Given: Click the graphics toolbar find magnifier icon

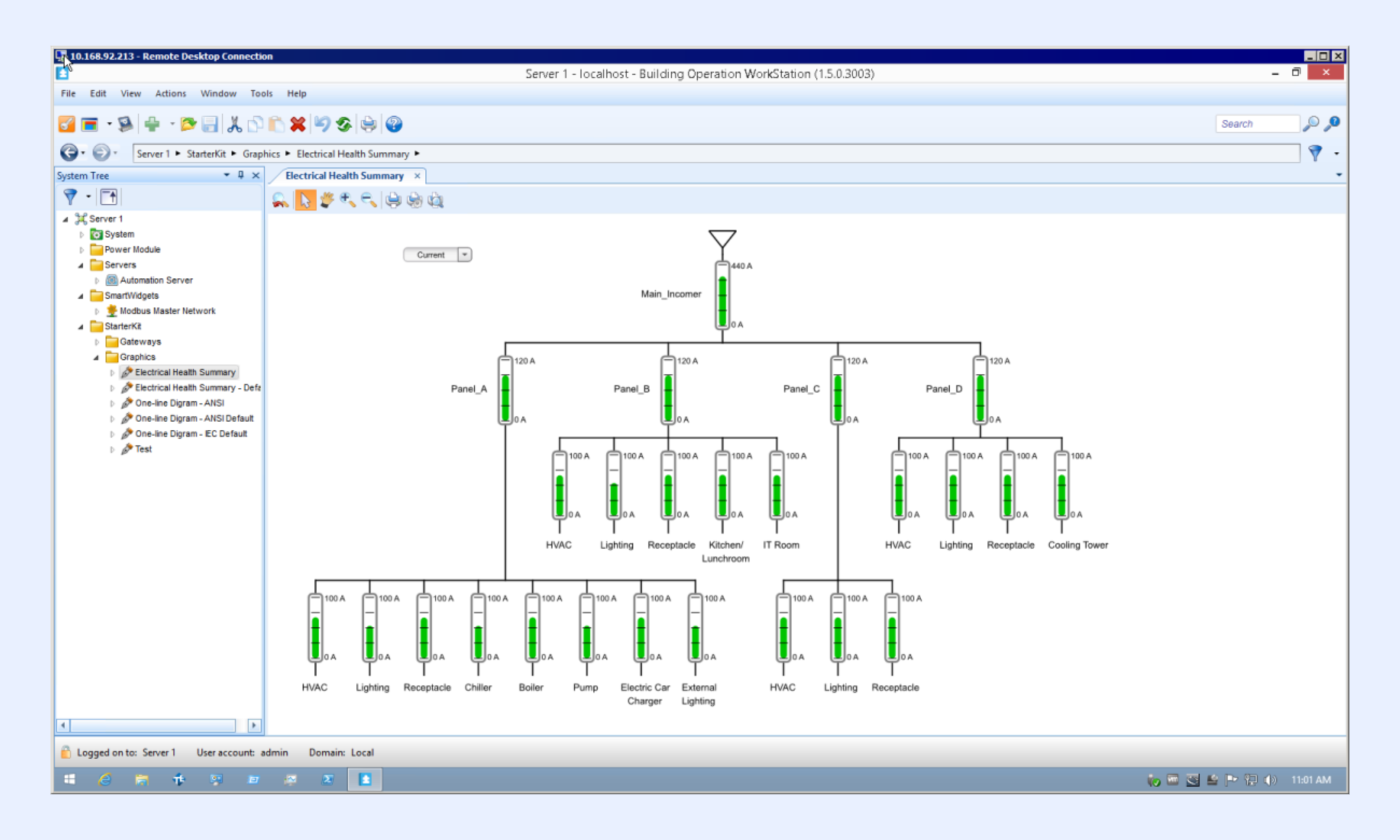Looking at the screenshot, I should point(281,201).
